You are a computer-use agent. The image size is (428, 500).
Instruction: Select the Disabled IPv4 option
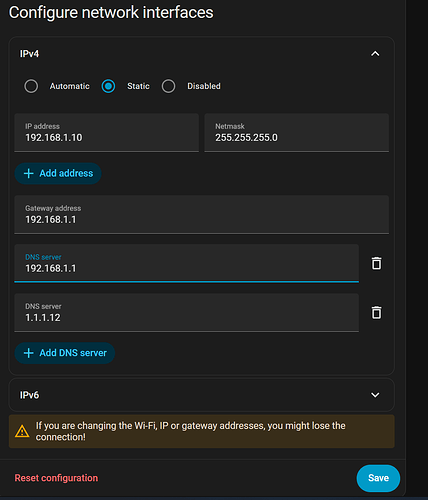168,86
